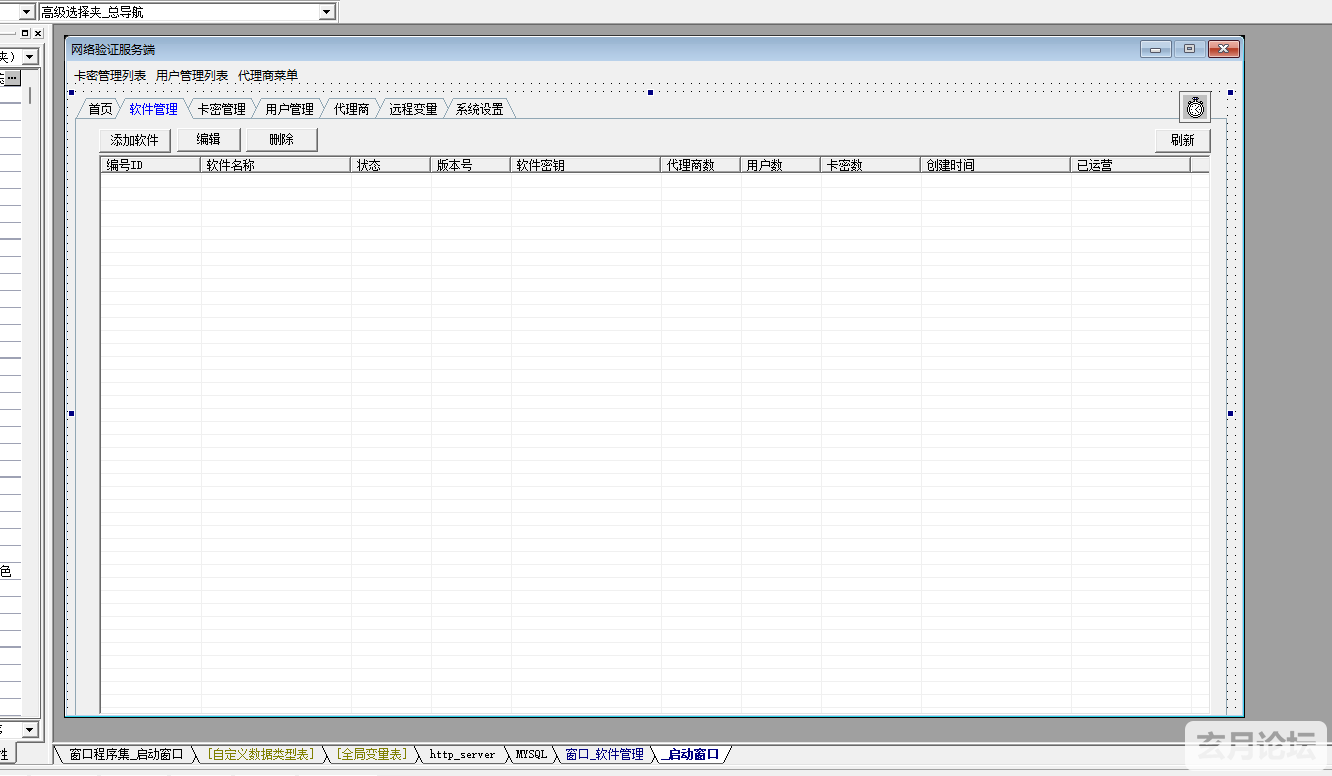This screenshot has width=1332, height=776.
Task: Open the 系统设置 tab
Action: tap(480, 109)
